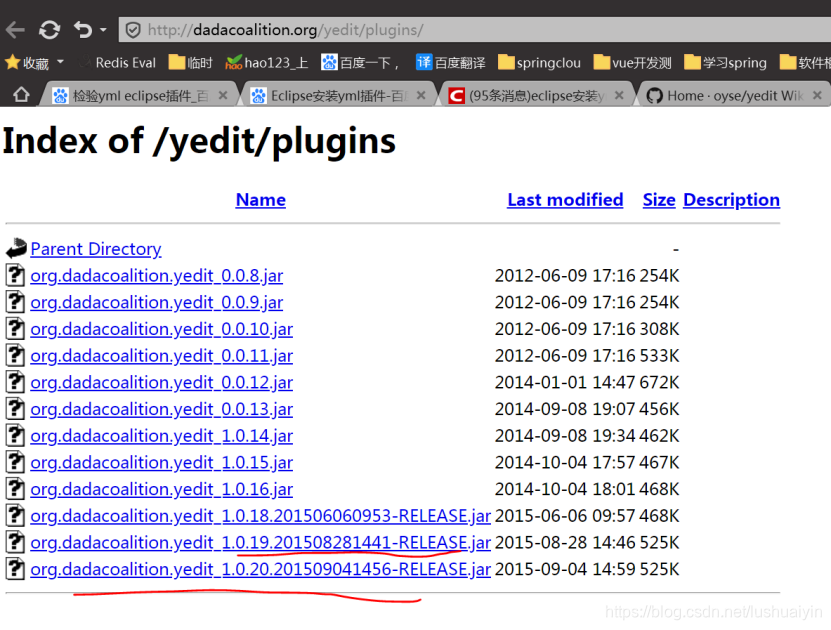Sort listing by Last modified
Viewport: 831px width, 630px height.
565,199
